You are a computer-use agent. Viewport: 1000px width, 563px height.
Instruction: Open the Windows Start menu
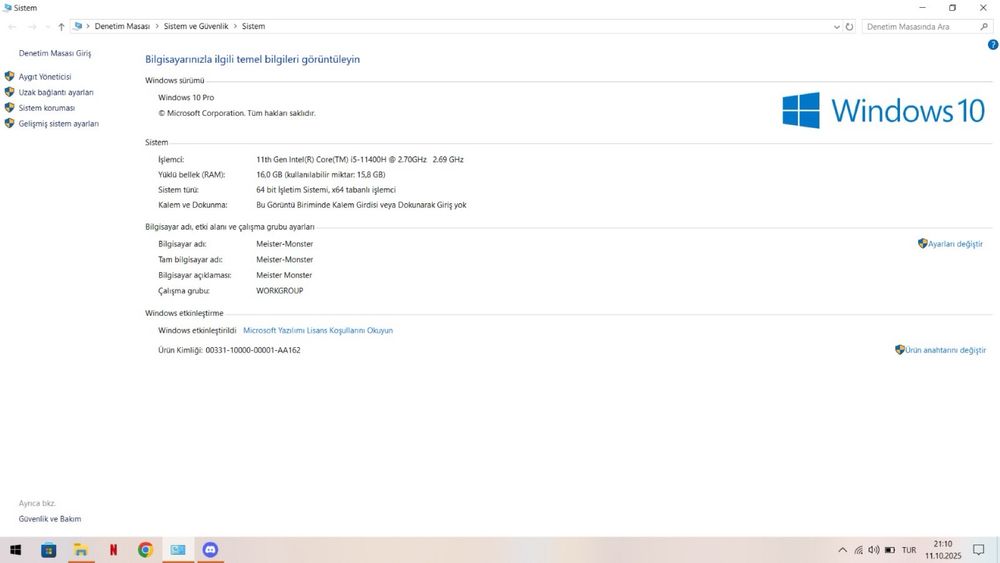pyautogui.click(x=15, y=550)
